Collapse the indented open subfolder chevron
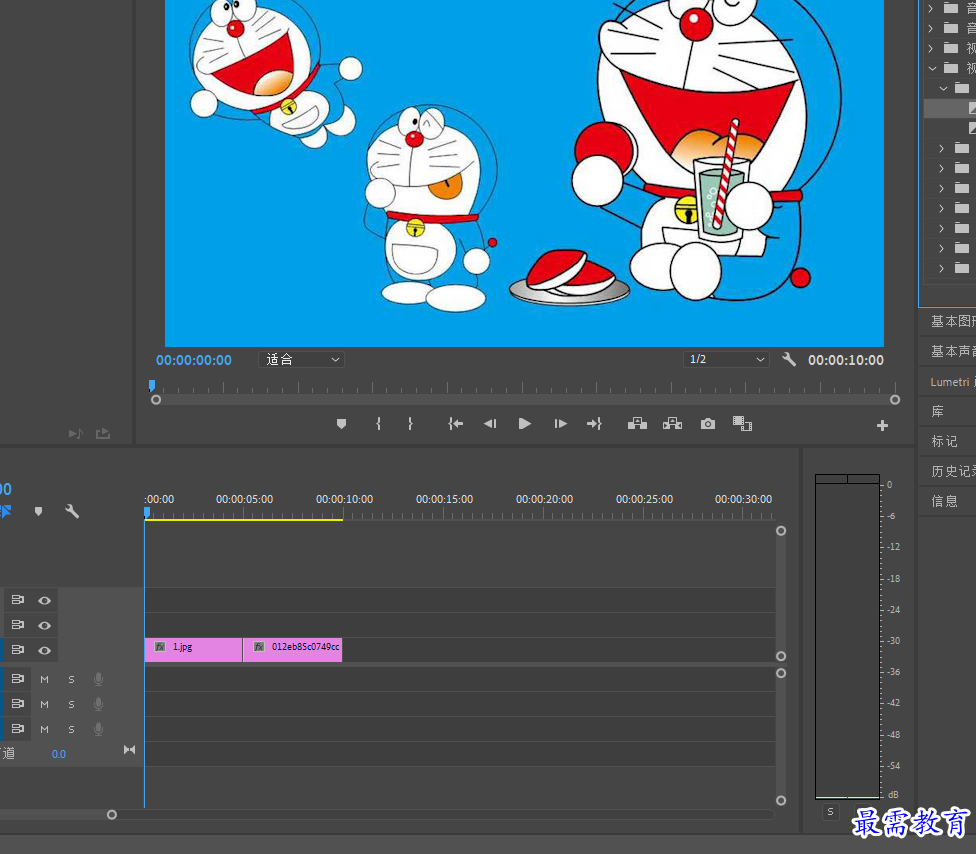This screenshot has height=854, width=976. [944, 88]
